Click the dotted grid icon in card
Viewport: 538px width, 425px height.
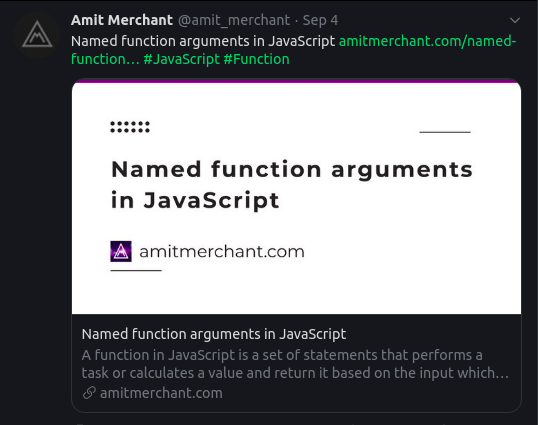[130, 127]
